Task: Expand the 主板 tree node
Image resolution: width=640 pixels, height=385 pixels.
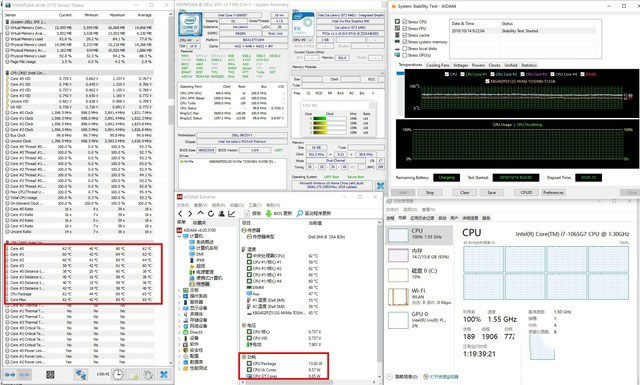Action: pos(180,290)
